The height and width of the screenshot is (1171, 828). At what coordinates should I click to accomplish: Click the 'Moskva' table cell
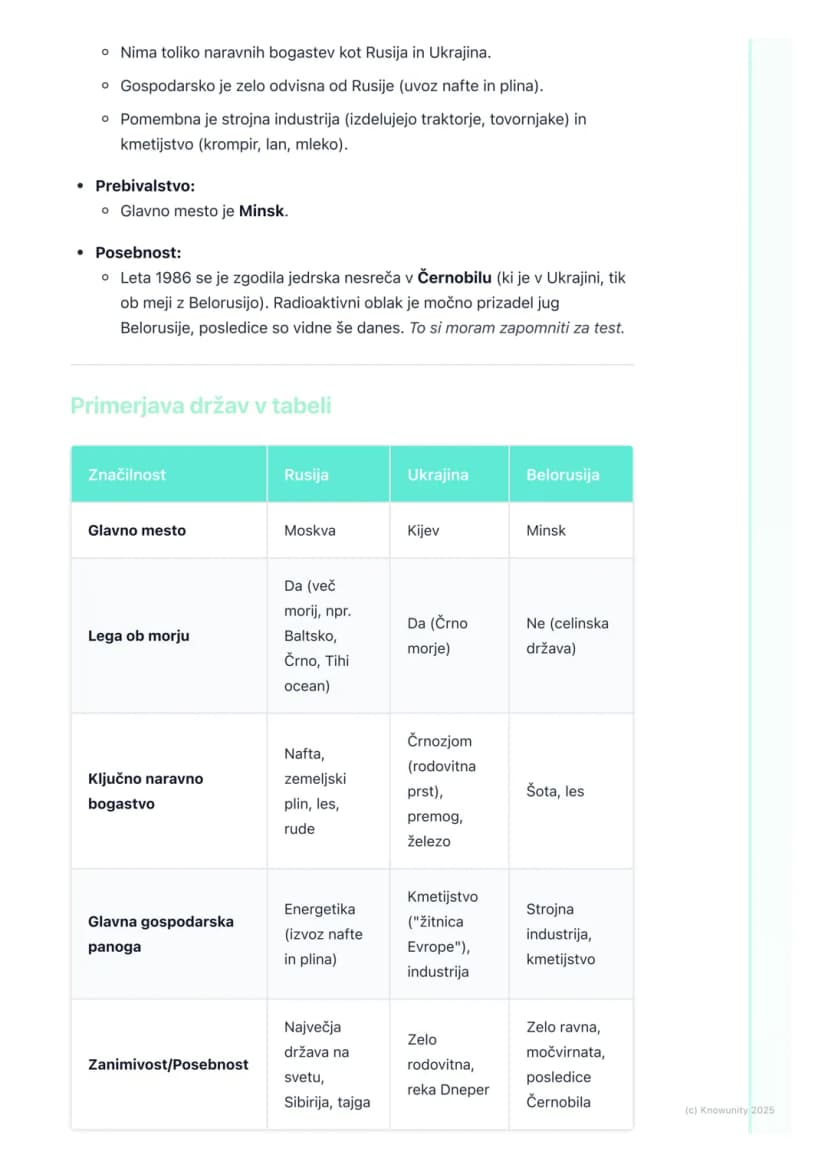[x=310, y=530]
